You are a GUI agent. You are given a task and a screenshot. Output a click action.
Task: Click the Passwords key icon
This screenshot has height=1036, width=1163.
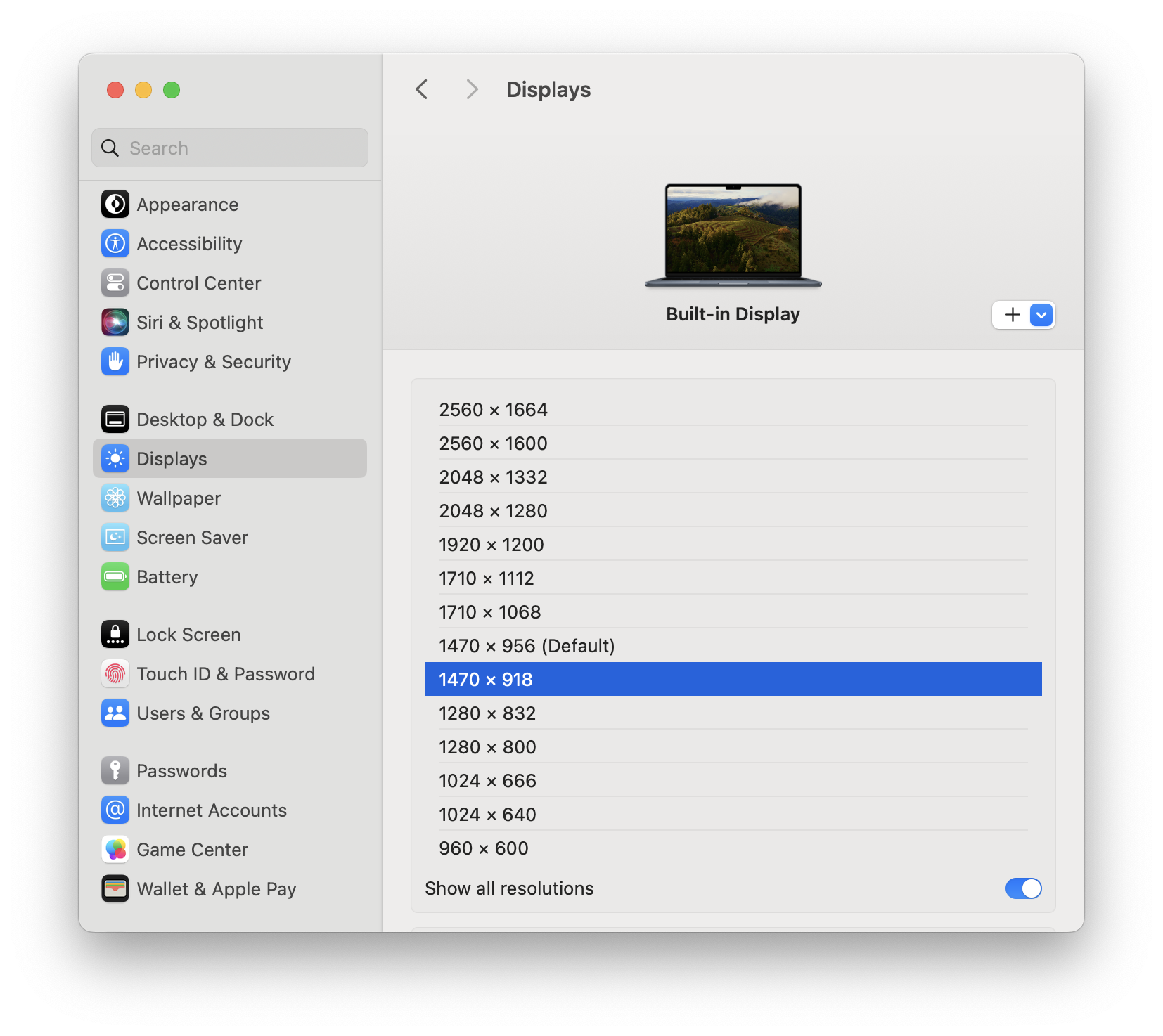coord(115,771)
